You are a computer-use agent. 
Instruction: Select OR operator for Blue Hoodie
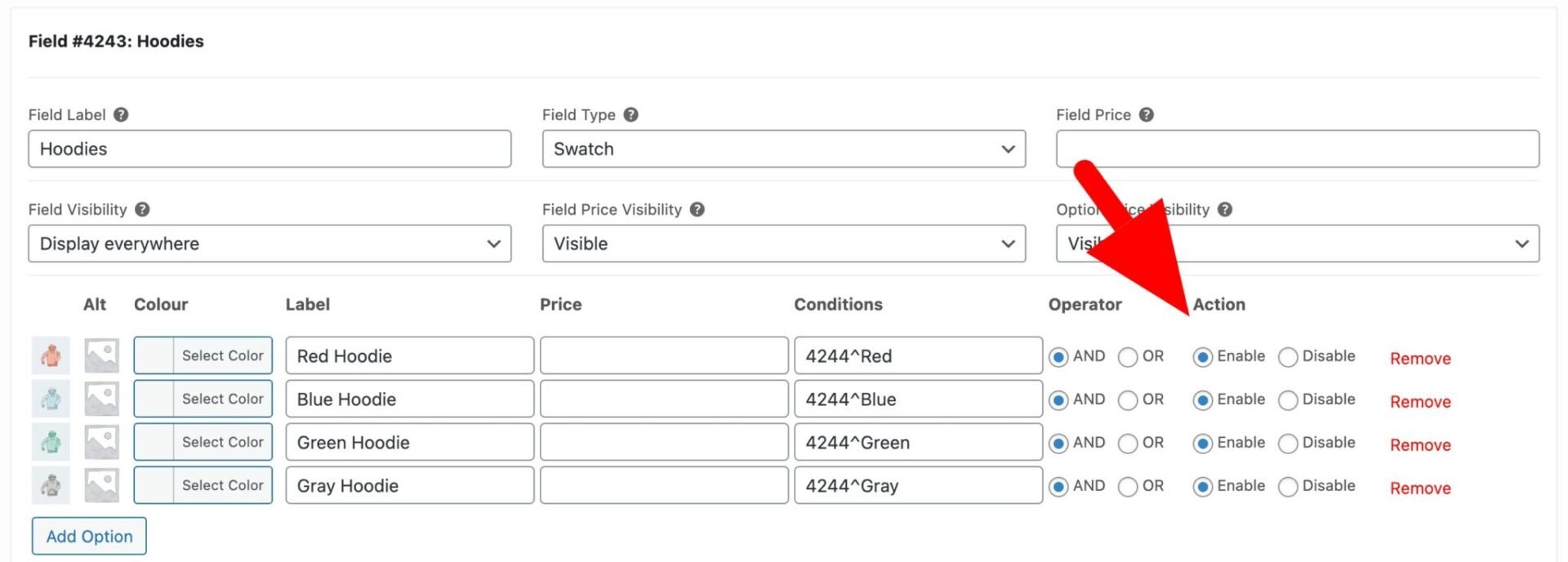1128,400
